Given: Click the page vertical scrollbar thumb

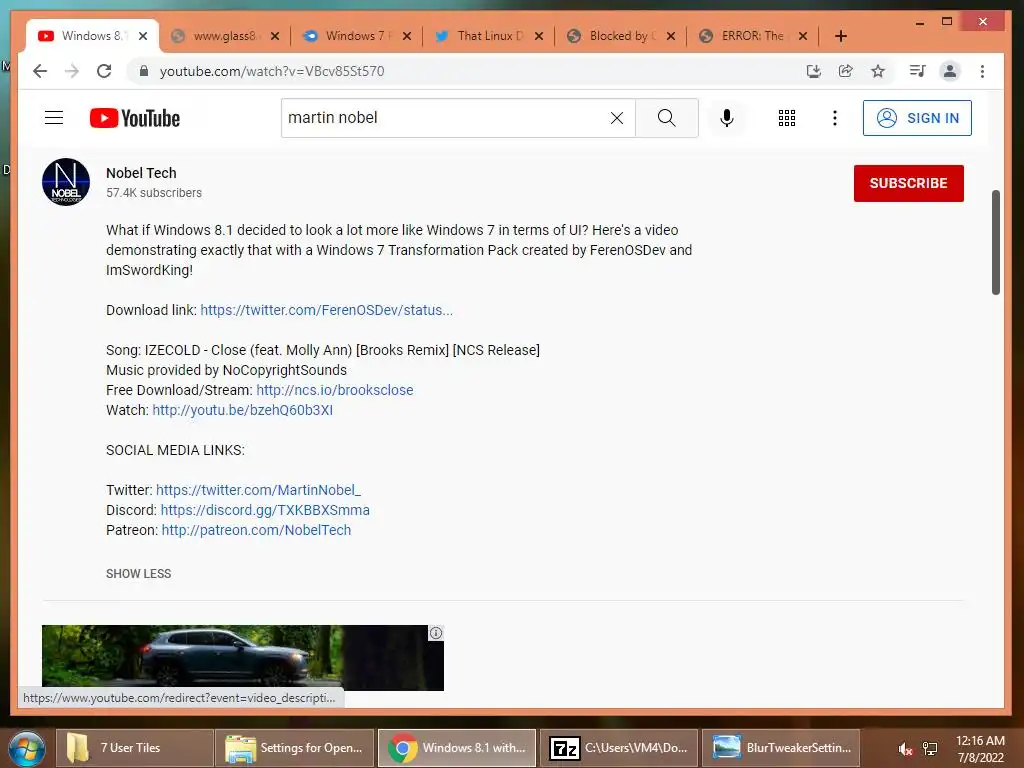Looking at the screenshot, I should (995, 242).
